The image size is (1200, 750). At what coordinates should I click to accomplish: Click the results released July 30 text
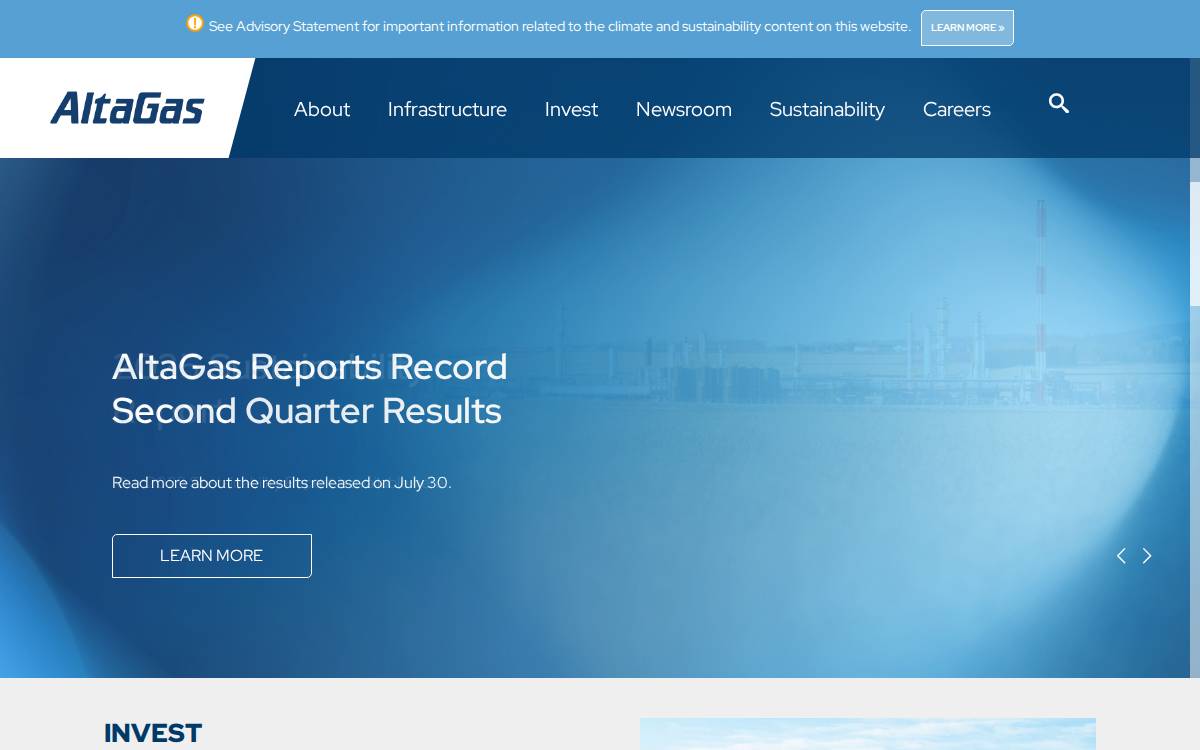pyautogui.click(x=282, y=483)
